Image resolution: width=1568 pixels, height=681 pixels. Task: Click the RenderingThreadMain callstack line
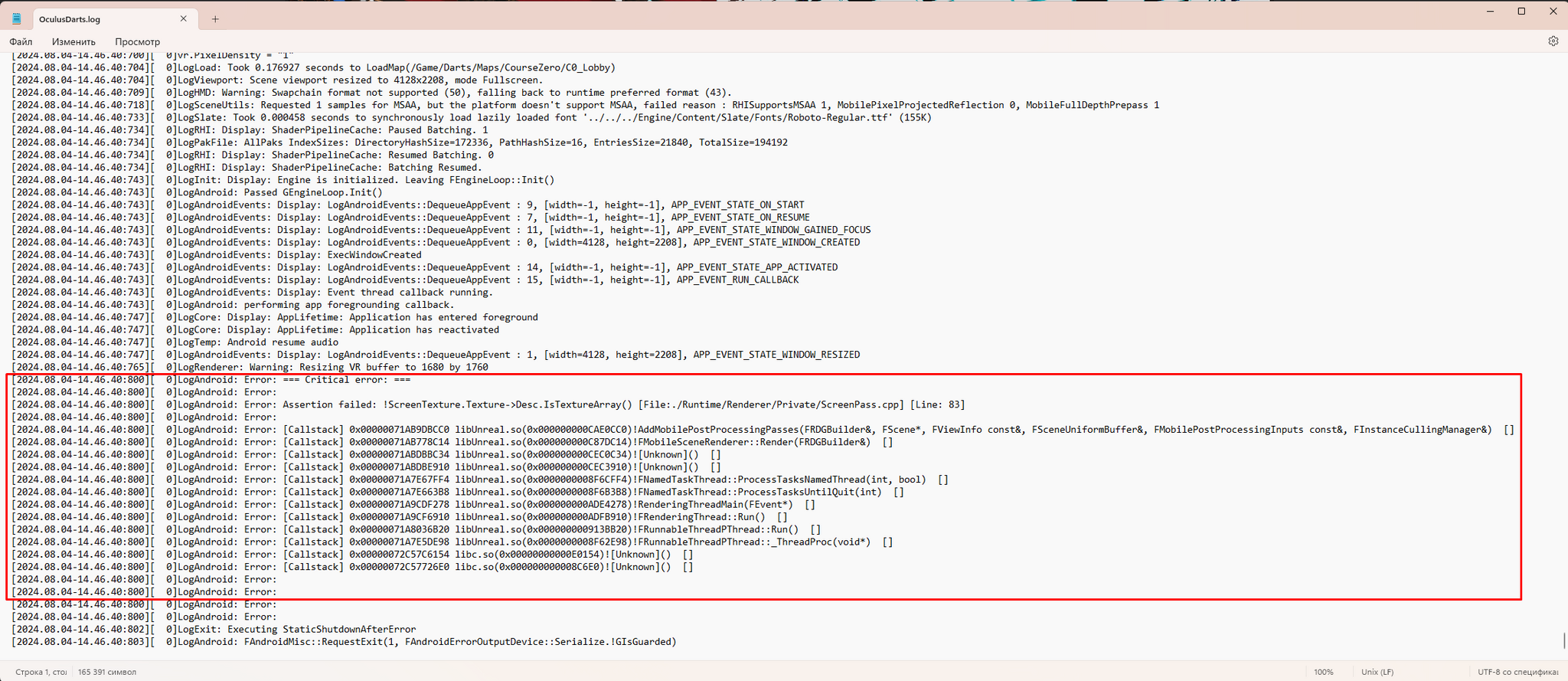click(x=413, y=504)
